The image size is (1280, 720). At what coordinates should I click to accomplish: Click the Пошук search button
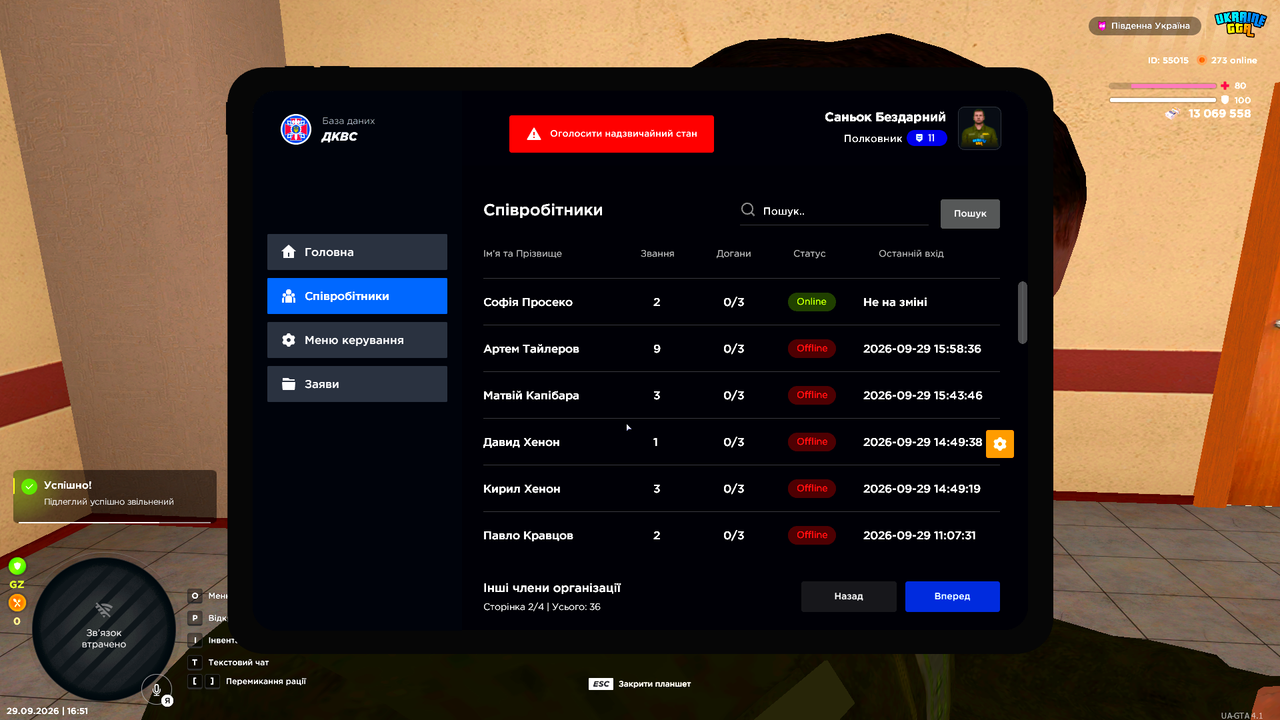point(970,214)
